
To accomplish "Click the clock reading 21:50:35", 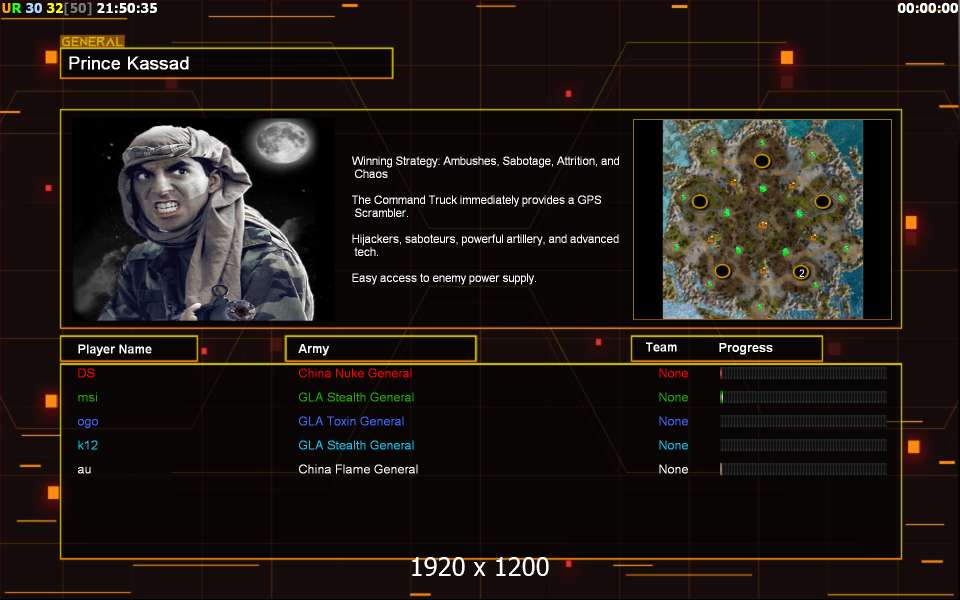I will (x=127, y=8).
